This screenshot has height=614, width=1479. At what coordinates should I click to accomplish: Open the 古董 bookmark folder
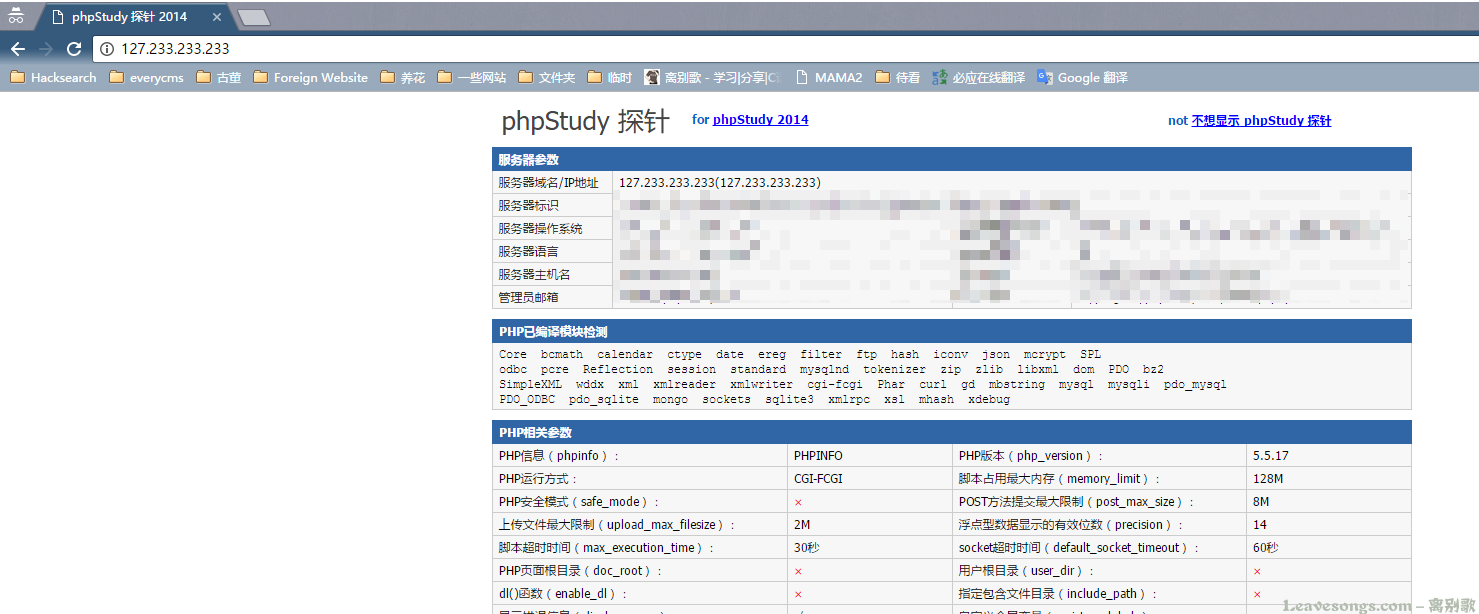(x=219, y=77)
